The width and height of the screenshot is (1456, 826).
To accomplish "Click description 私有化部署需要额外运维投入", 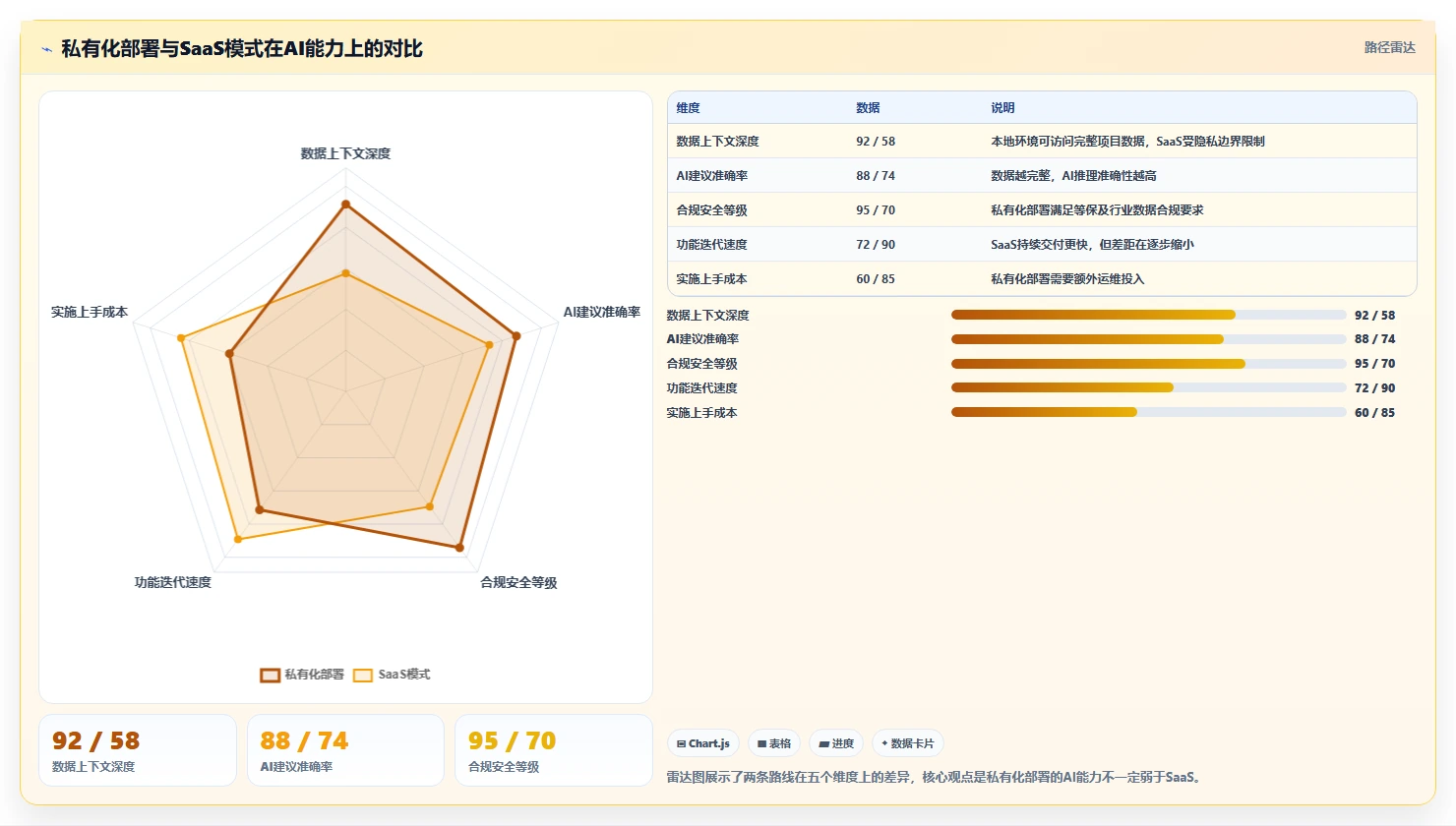I will pyautogui.click(x=1067, y=279).
